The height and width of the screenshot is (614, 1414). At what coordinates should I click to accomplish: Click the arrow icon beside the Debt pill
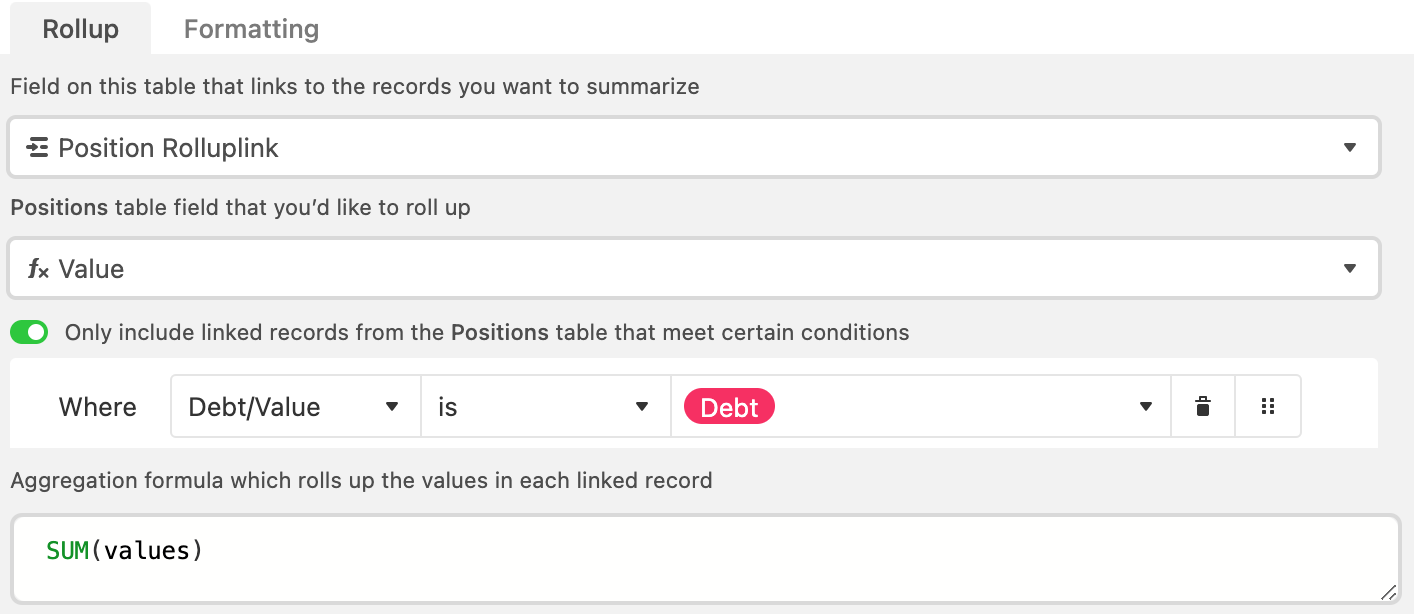(x=1146, y=407)
